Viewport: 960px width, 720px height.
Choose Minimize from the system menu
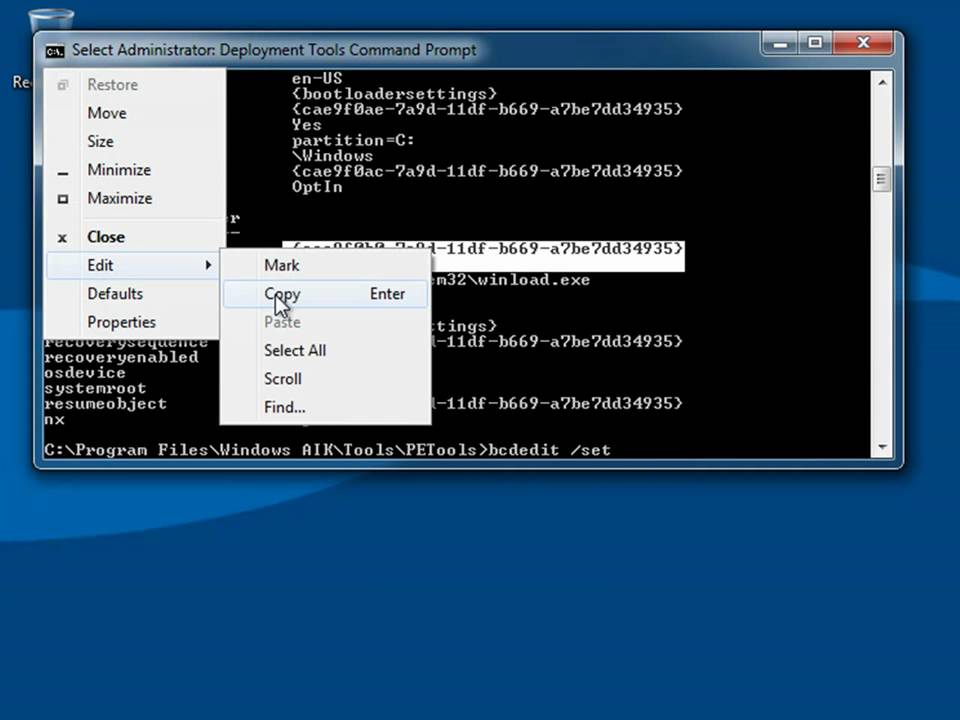pos(135,170)
